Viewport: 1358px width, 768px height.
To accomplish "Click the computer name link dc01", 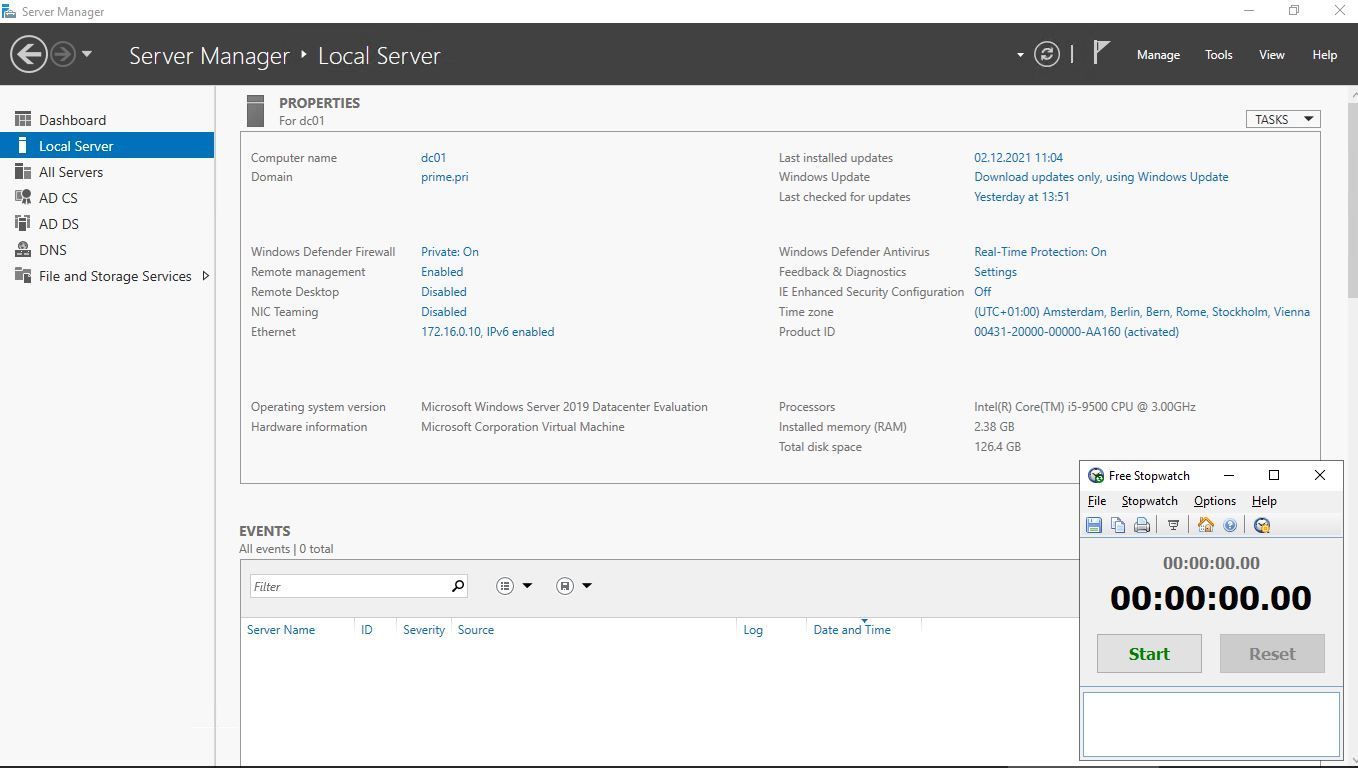I will click(433, 158).
